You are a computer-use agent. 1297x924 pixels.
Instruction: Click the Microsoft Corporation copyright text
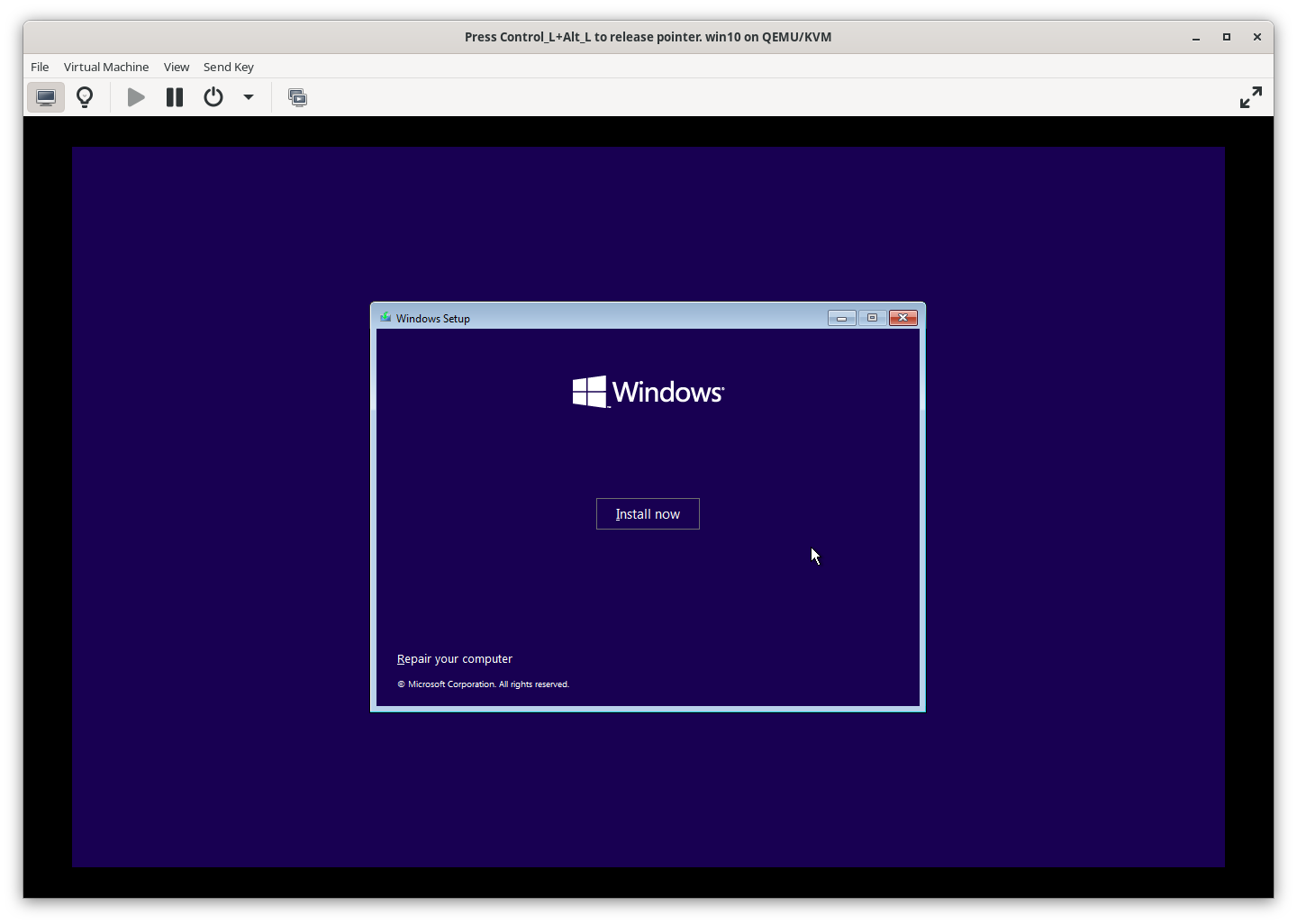tap(483, 684)
